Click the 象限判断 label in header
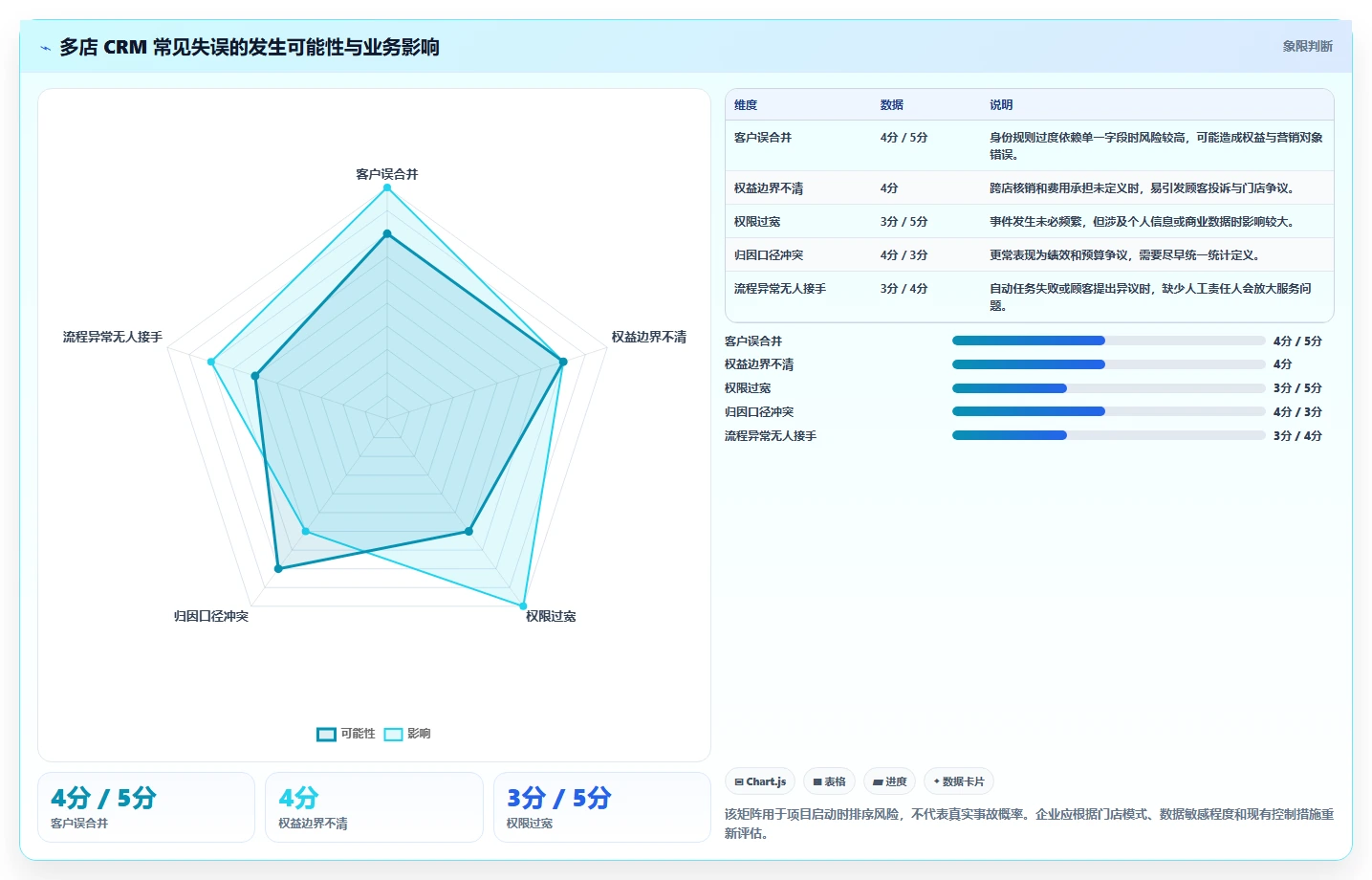 pyautogui.click(x=1307, y=46)
